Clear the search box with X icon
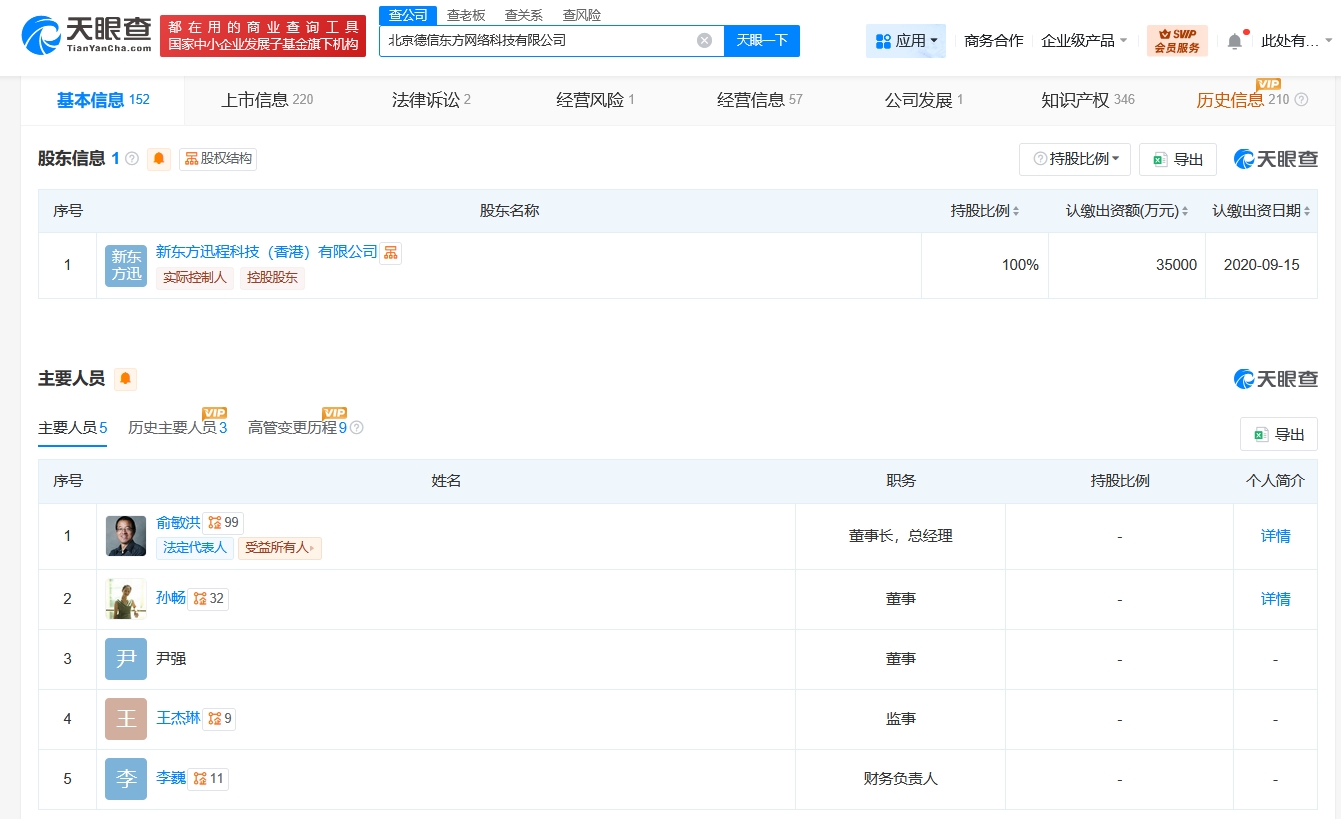1341x819 pixels. point(704,41)
